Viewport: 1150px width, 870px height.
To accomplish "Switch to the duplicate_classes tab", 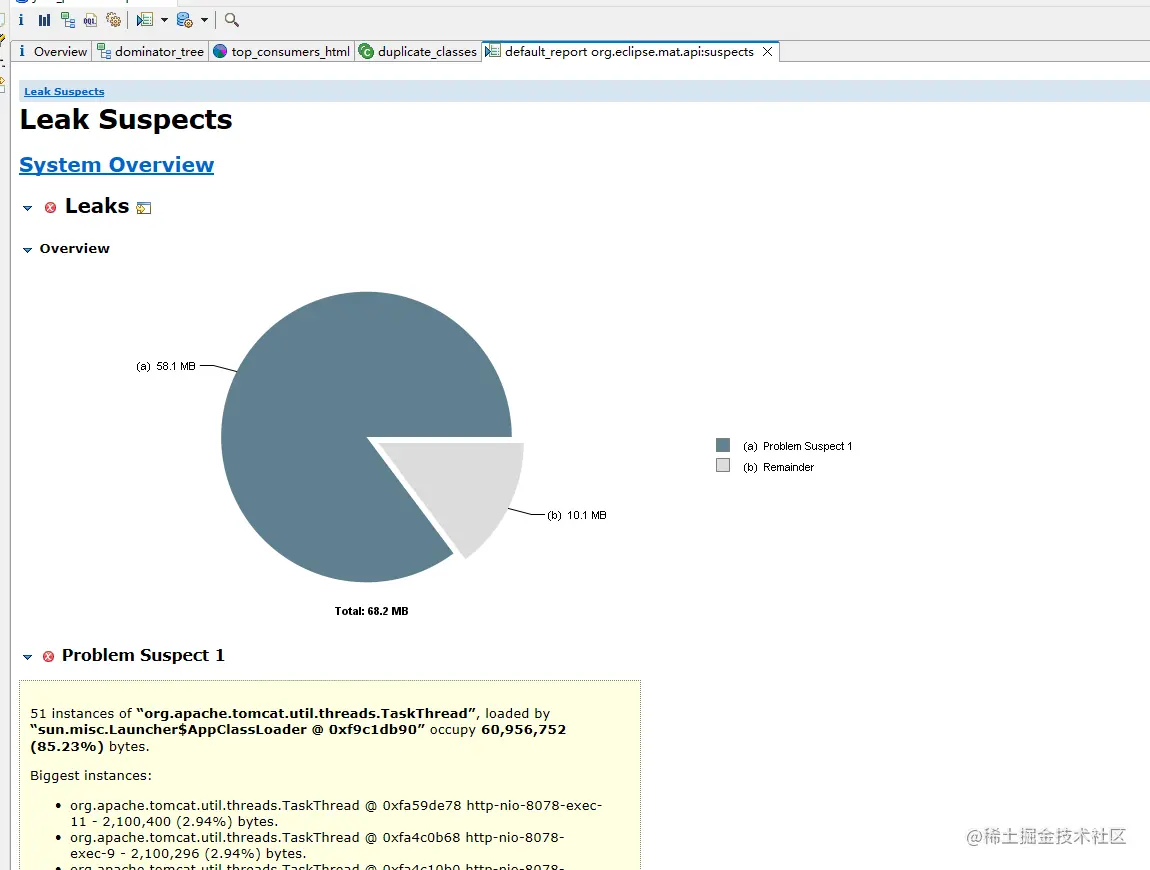I will [418, 51].
